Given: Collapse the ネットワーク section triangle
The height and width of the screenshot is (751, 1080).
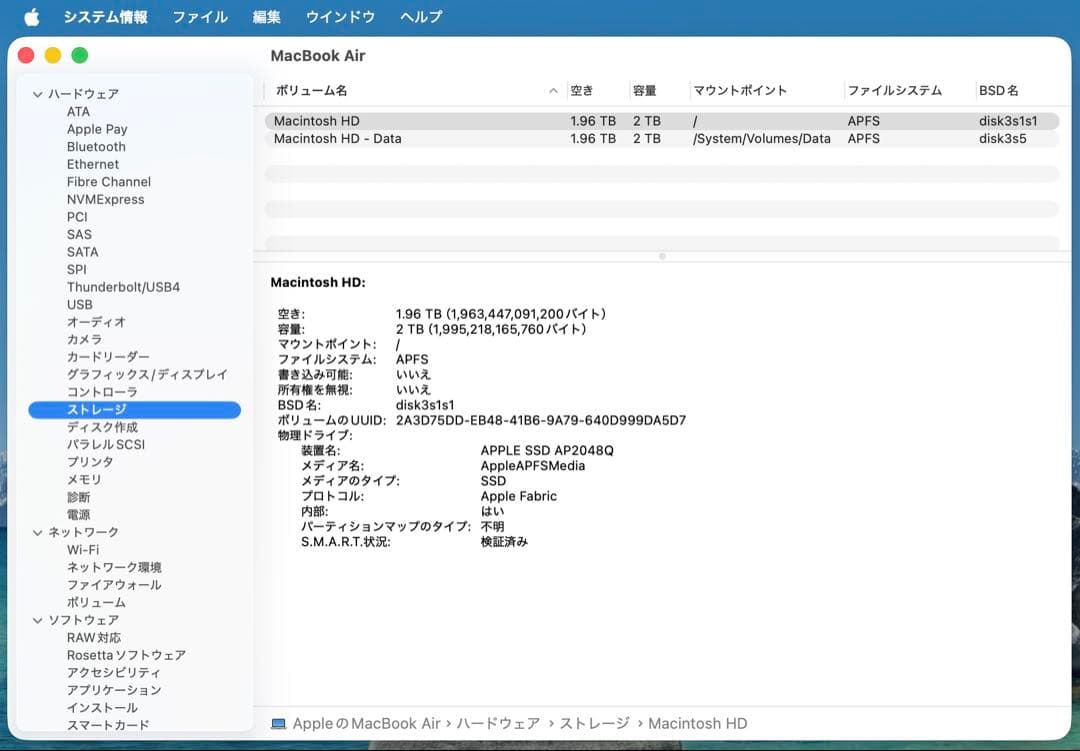Looking at the screenshot, I should coord(37,532).
